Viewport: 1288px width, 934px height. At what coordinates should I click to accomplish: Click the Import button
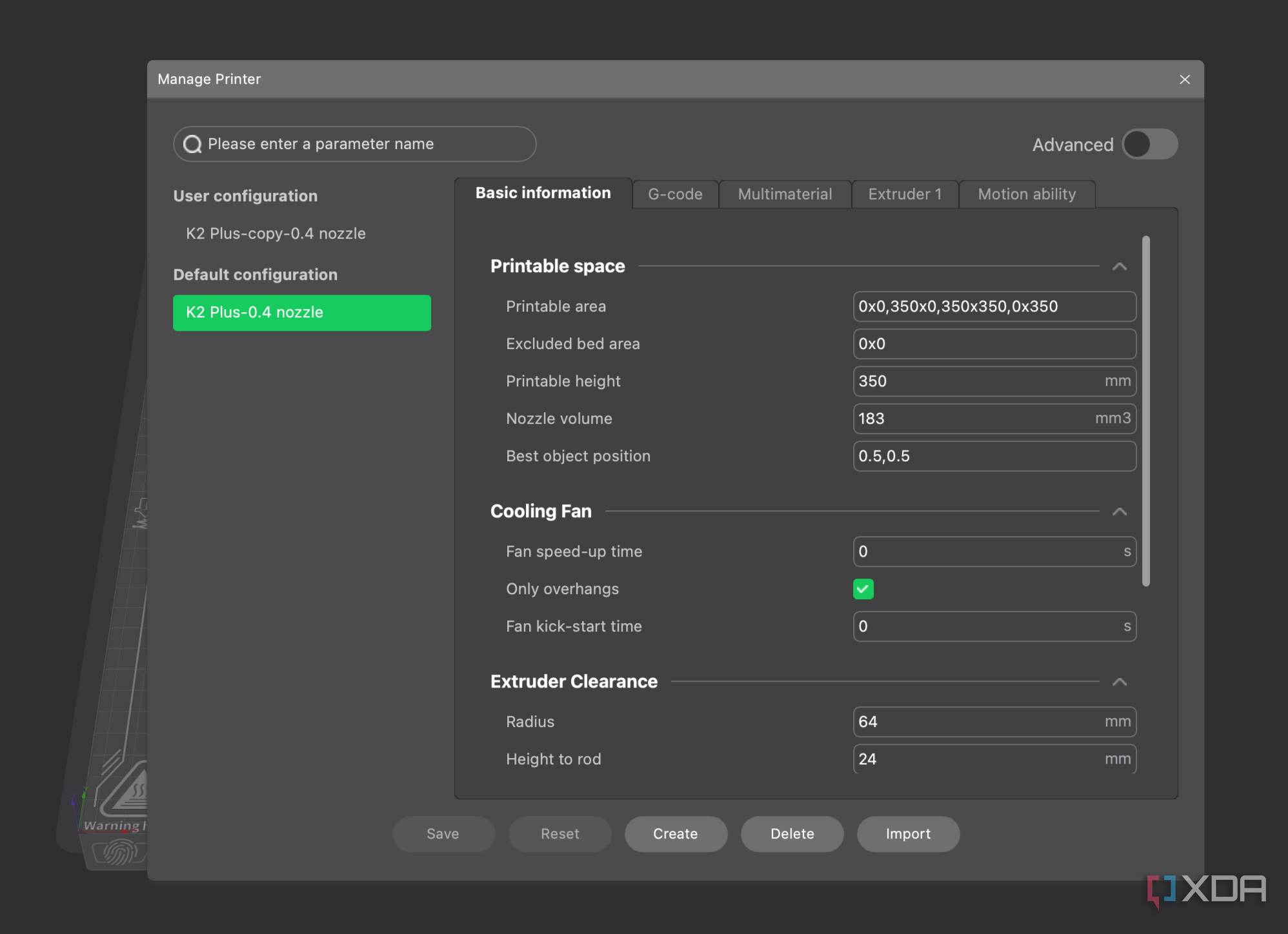[x=908, y=834]
